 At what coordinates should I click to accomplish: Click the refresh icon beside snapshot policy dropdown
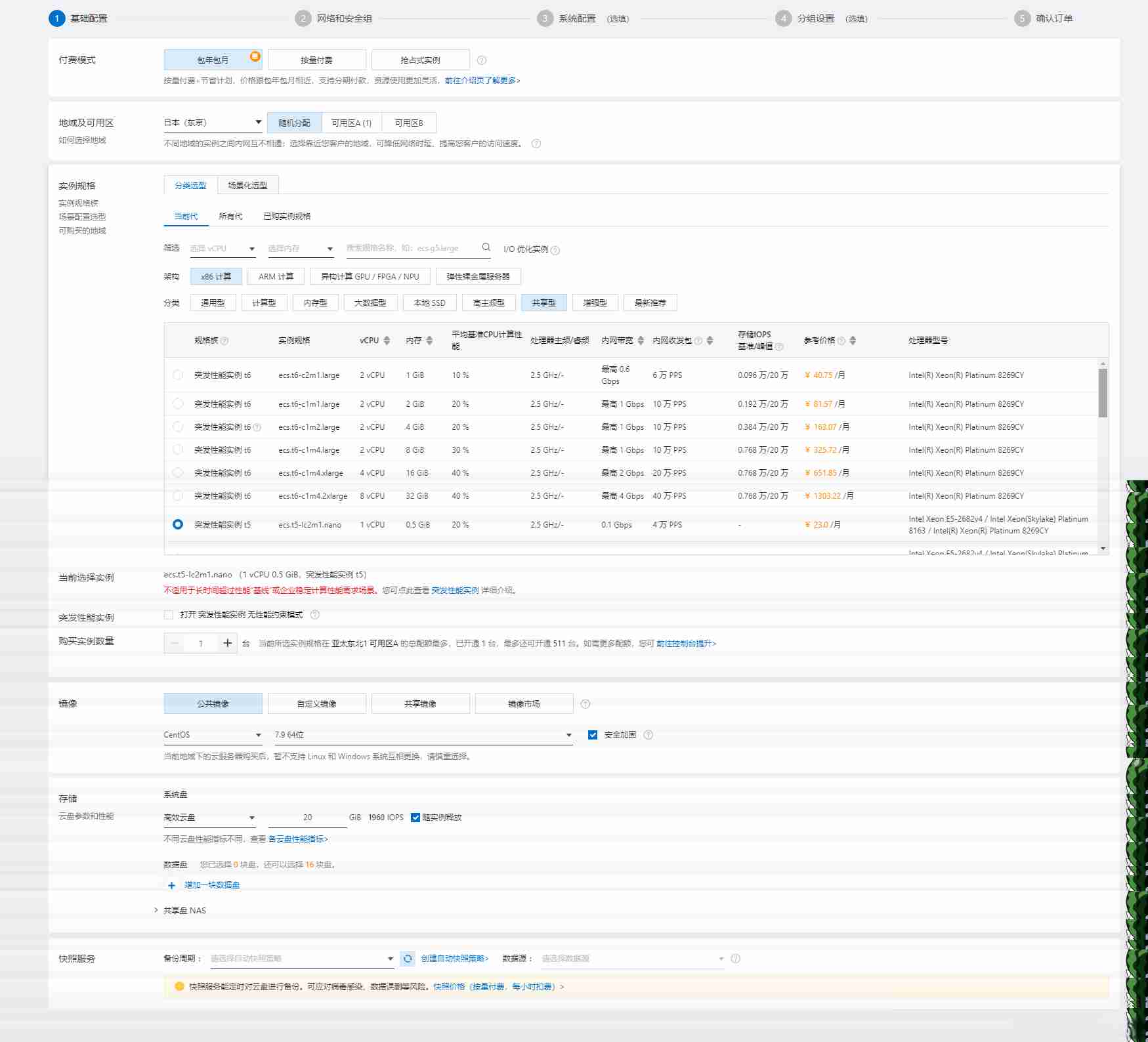point(408,959)
